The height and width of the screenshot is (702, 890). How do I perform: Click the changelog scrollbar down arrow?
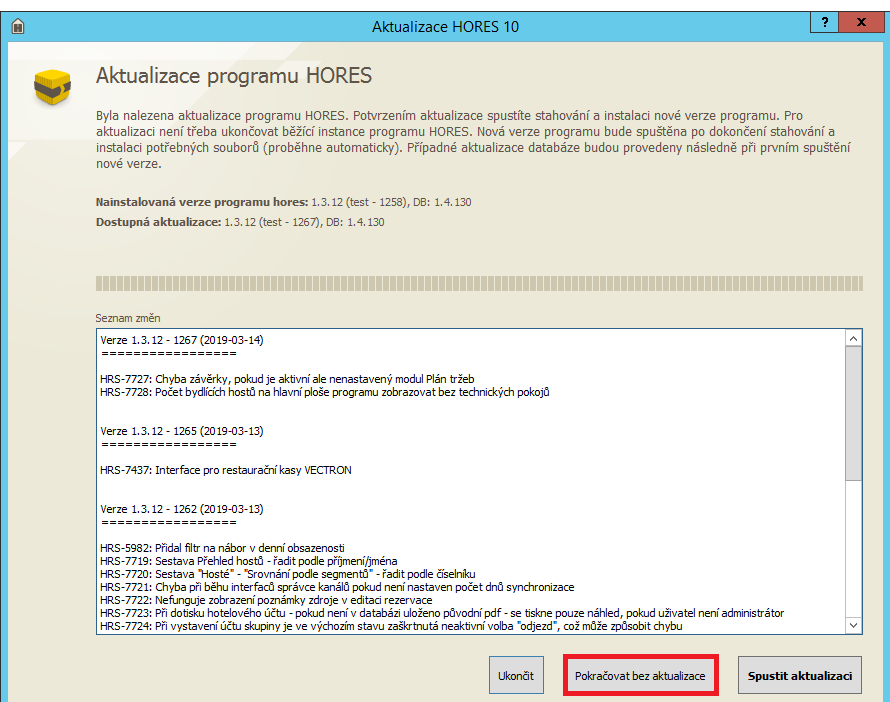pos(853,625)
